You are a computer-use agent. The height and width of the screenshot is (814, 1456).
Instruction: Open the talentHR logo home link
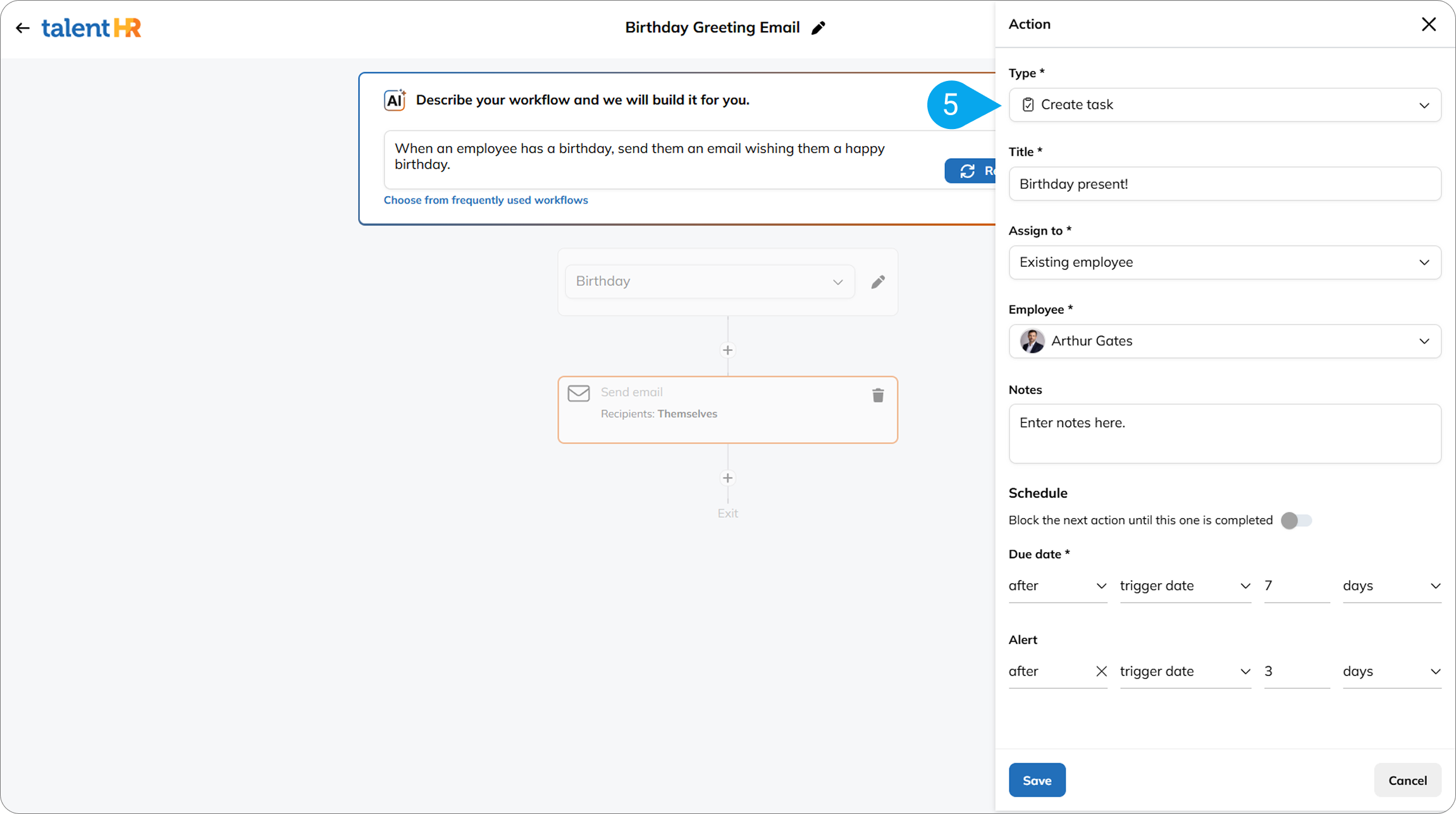(x=92, y=28)
